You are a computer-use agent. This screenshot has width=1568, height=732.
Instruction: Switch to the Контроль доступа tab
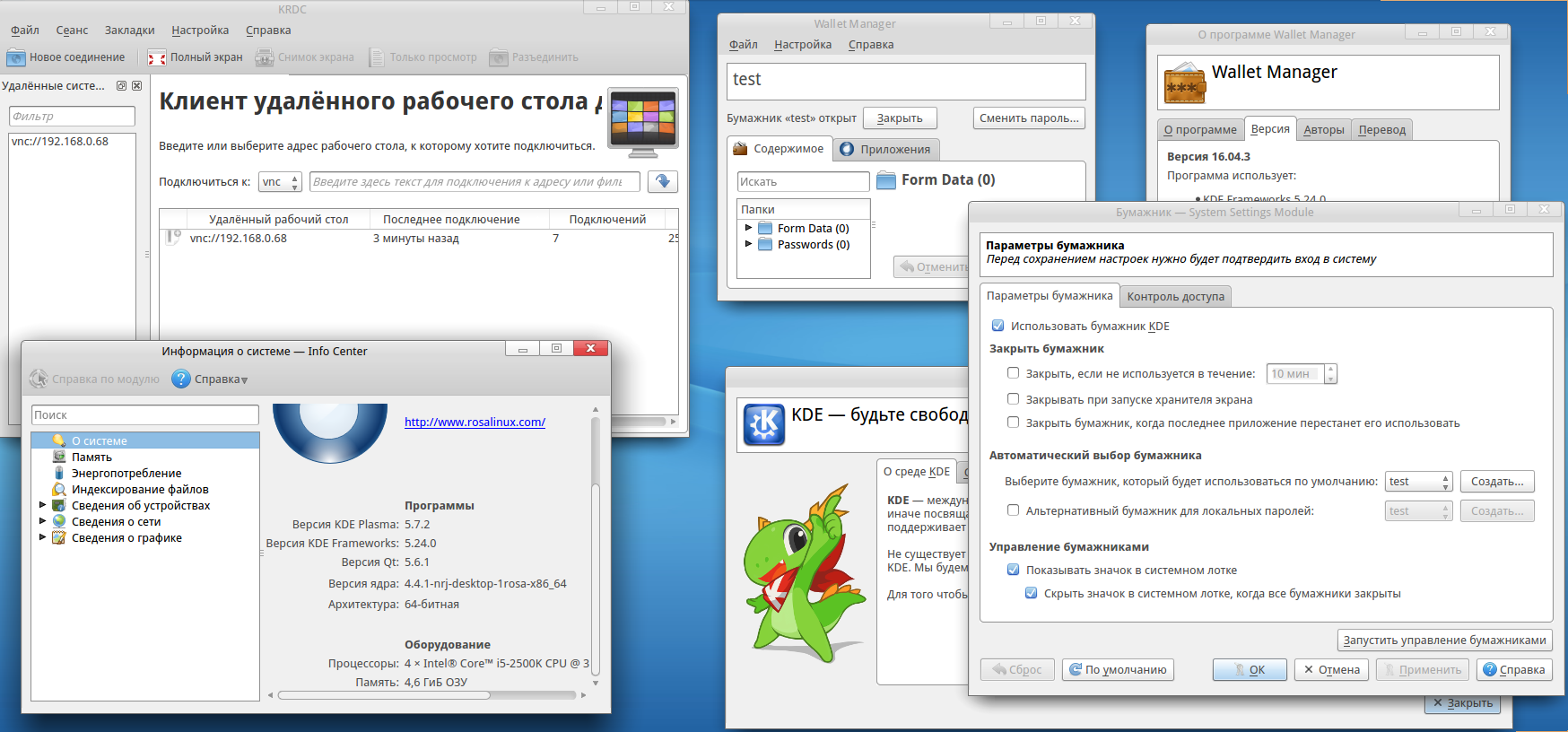pyautogui.click(x=1175, y=296)
